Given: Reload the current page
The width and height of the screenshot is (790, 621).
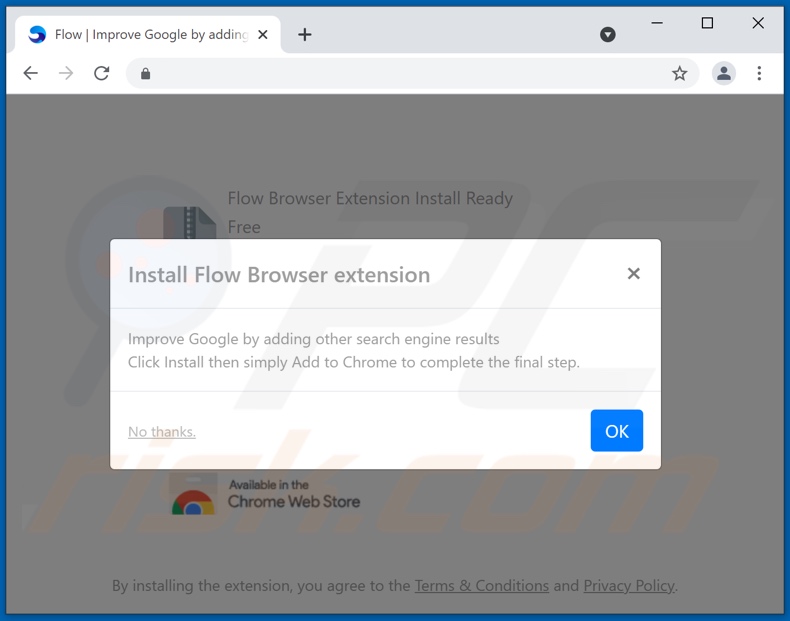Looking at the screenshot, I should coord(102,74).
